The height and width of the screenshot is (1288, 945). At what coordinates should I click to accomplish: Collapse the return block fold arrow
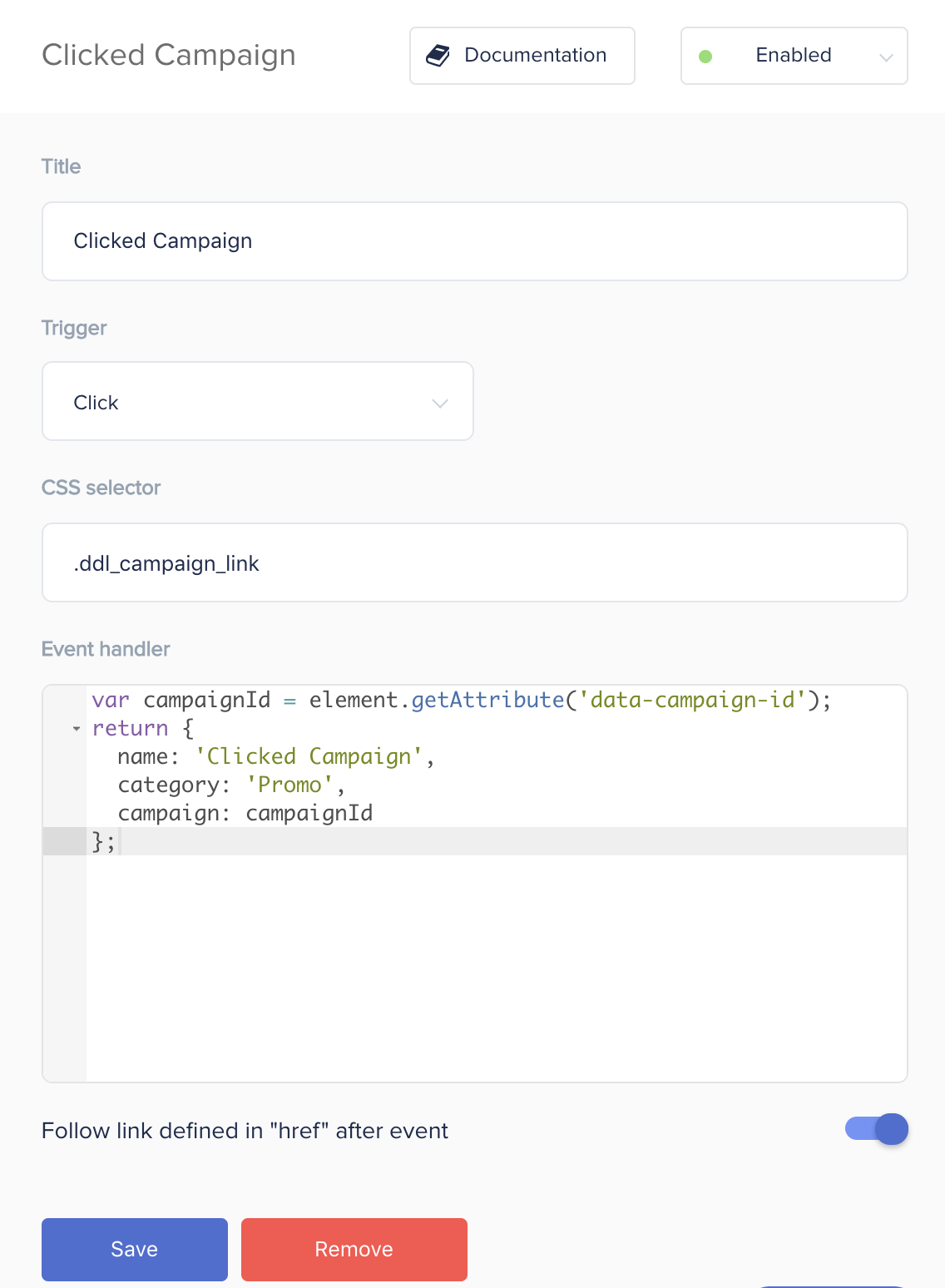click(x=77, y=729)
